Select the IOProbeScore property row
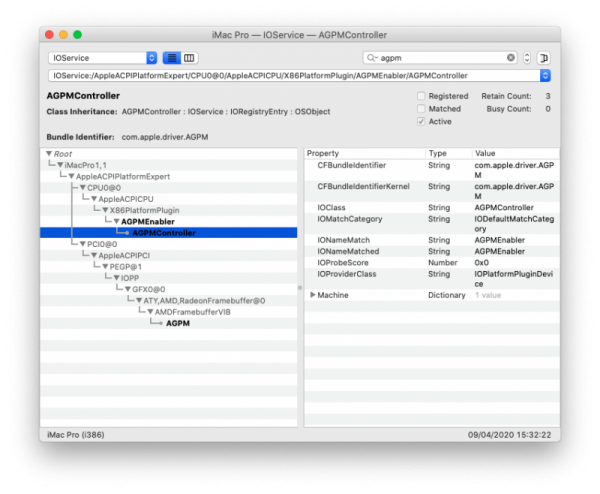 click(x=432, y=262)
